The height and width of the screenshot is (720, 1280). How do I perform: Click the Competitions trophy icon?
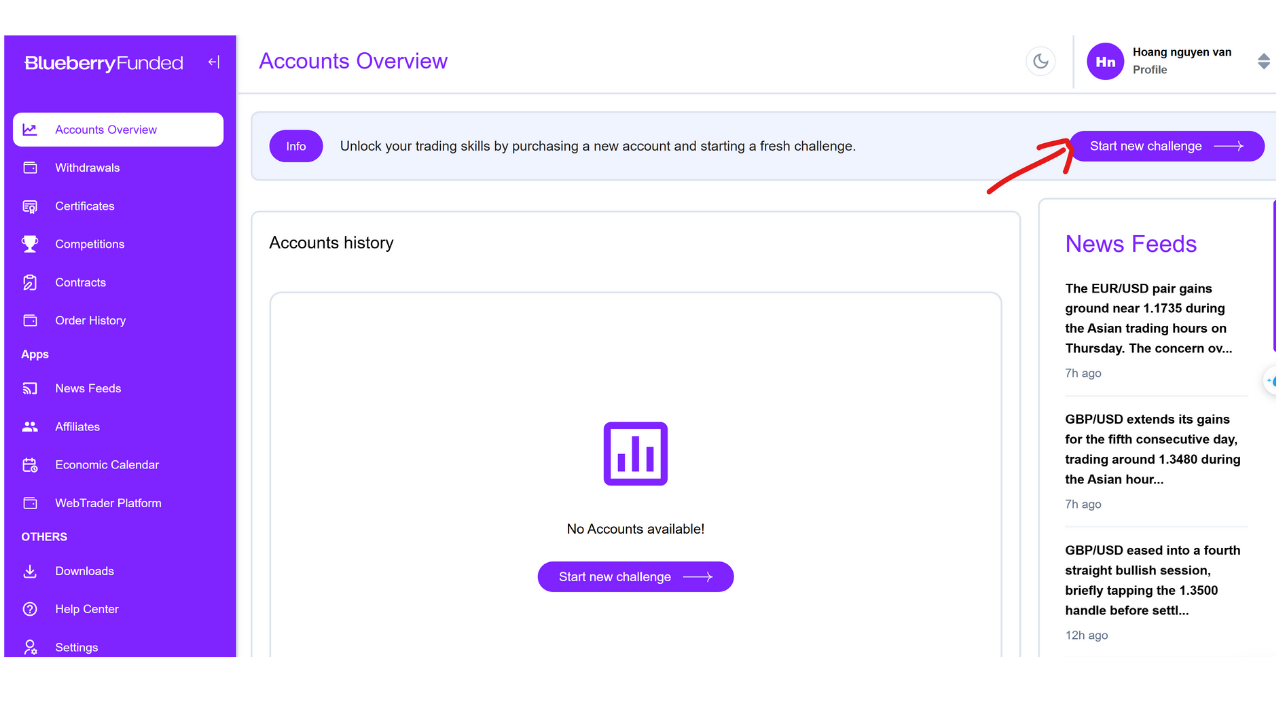point(30,244)
